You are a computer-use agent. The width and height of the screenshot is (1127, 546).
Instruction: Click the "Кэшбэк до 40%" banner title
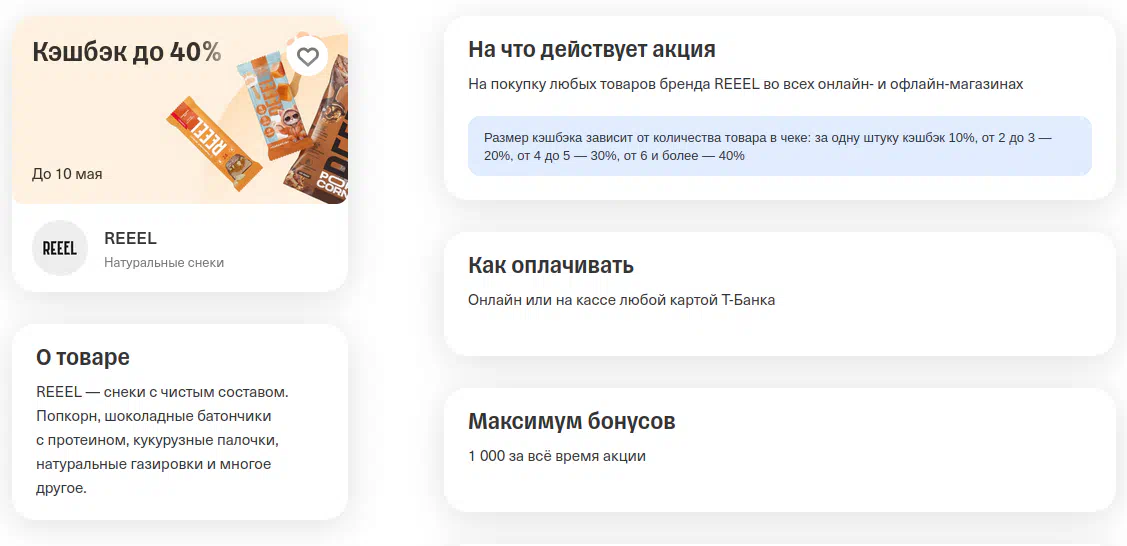127,52
